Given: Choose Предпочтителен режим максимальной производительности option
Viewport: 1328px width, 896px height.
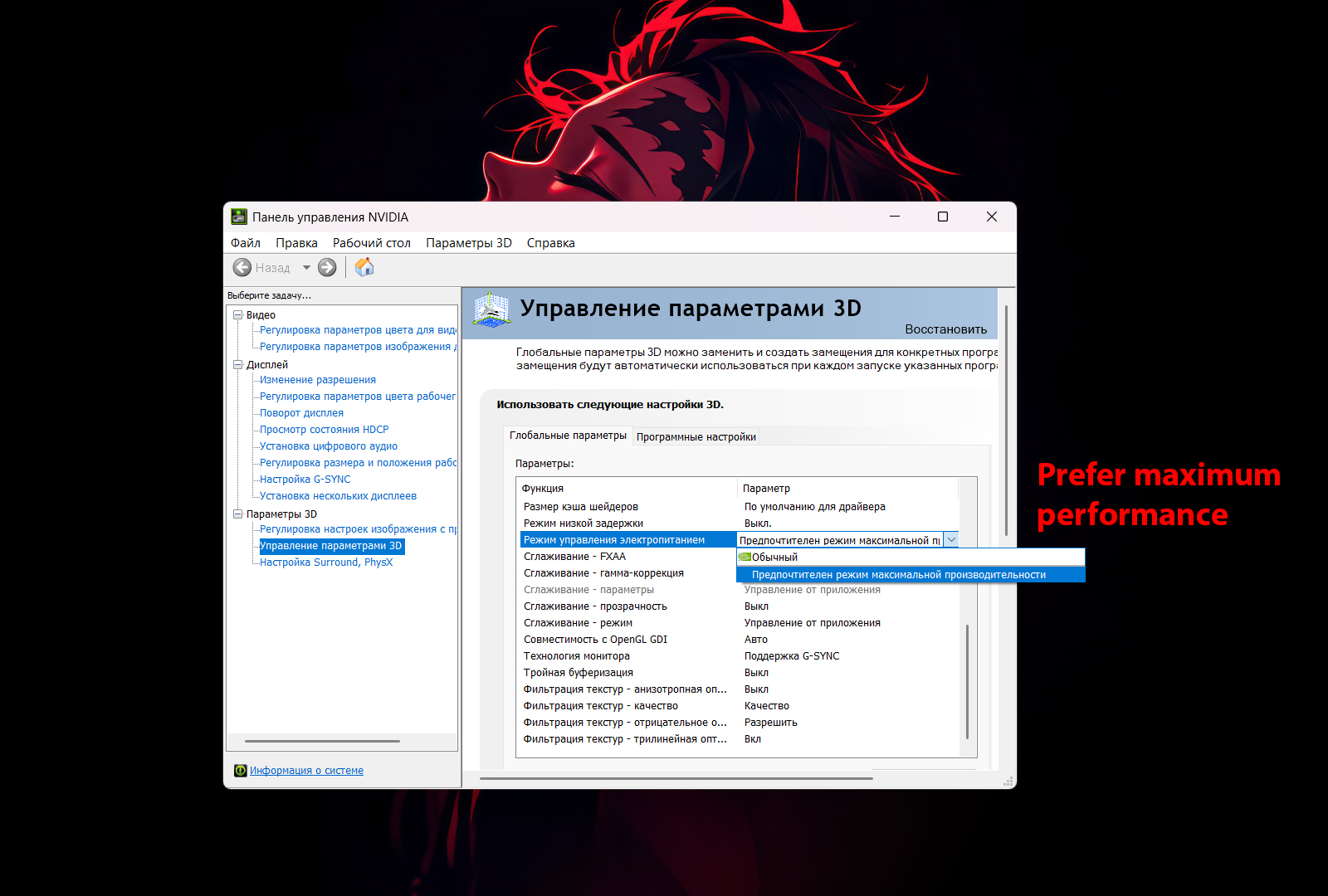Looking at the screenshot, I should coord(911,575).
